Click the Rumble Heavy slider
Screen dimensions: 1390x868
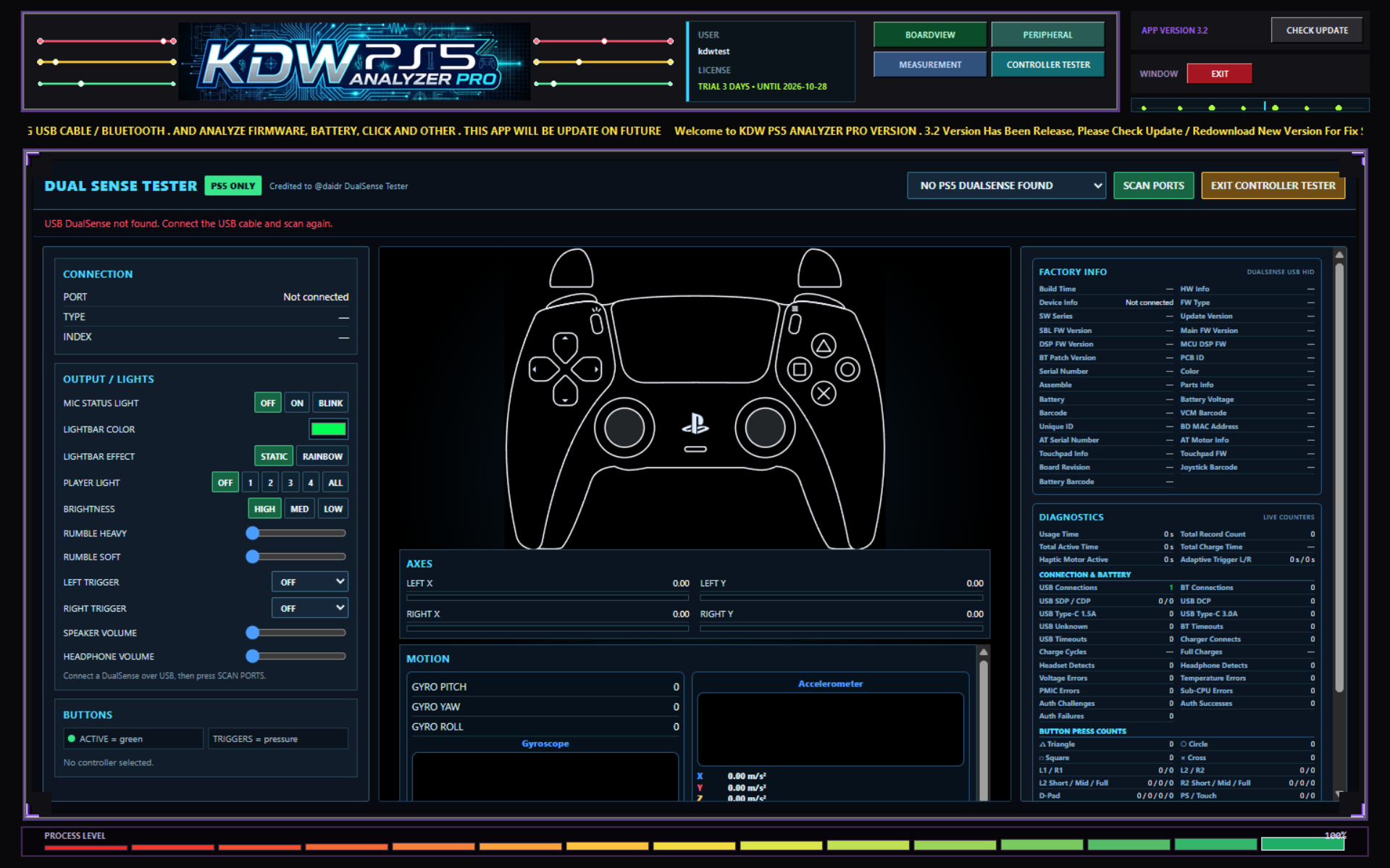point(296,534)
